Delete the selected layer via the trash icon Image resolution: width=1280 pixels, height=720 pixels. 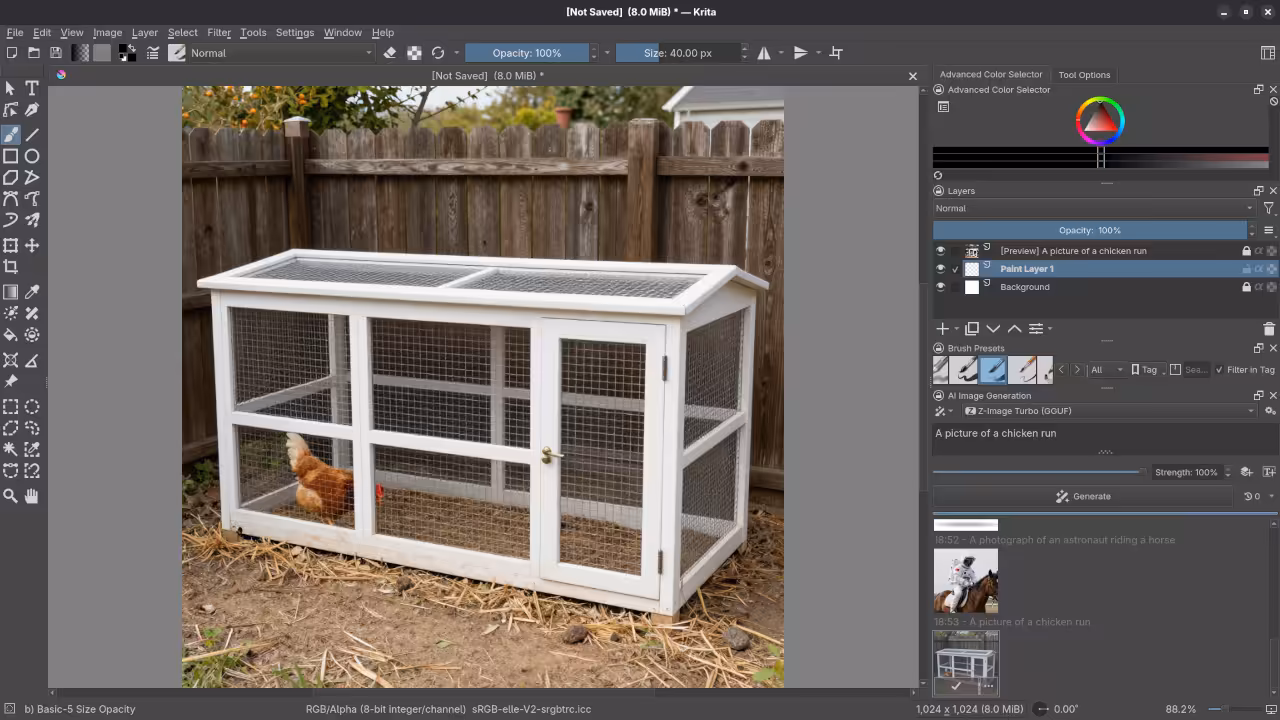1269,328
